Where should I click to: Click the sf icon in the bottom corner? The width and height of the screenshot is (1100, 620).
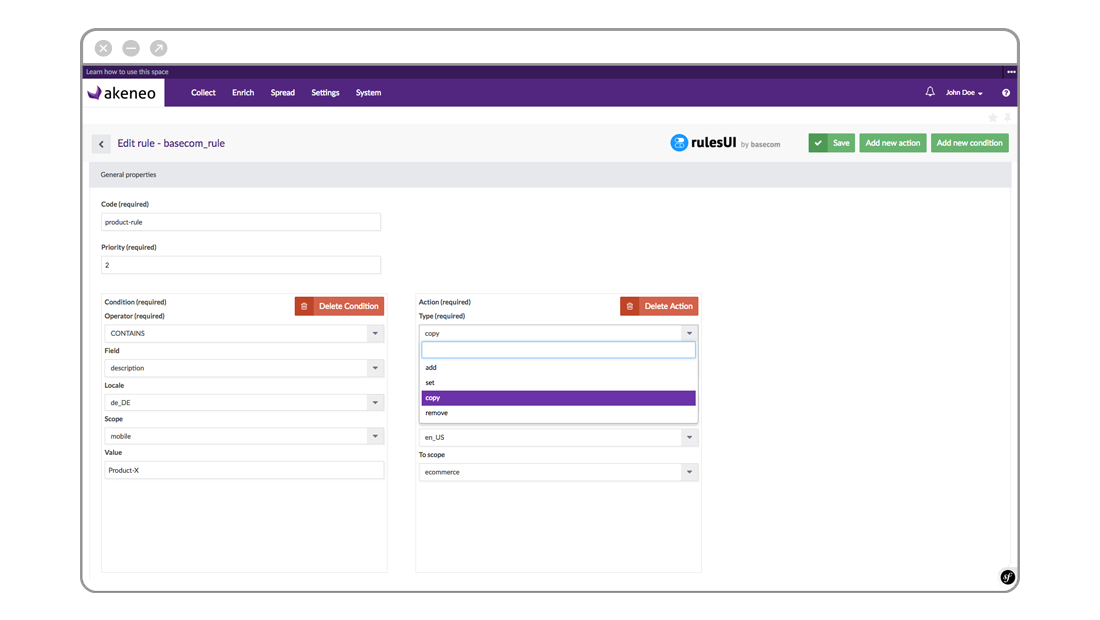tap(1007, 577)
